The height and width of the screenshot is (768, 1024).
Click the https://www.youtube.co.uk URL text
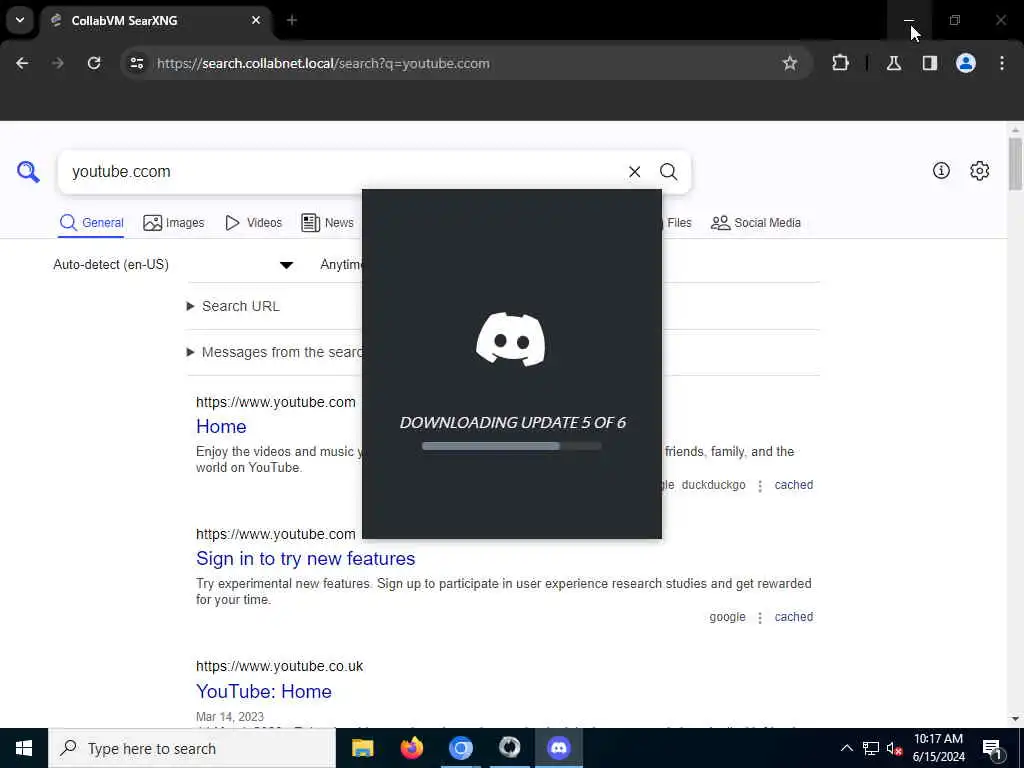point(280,666)
